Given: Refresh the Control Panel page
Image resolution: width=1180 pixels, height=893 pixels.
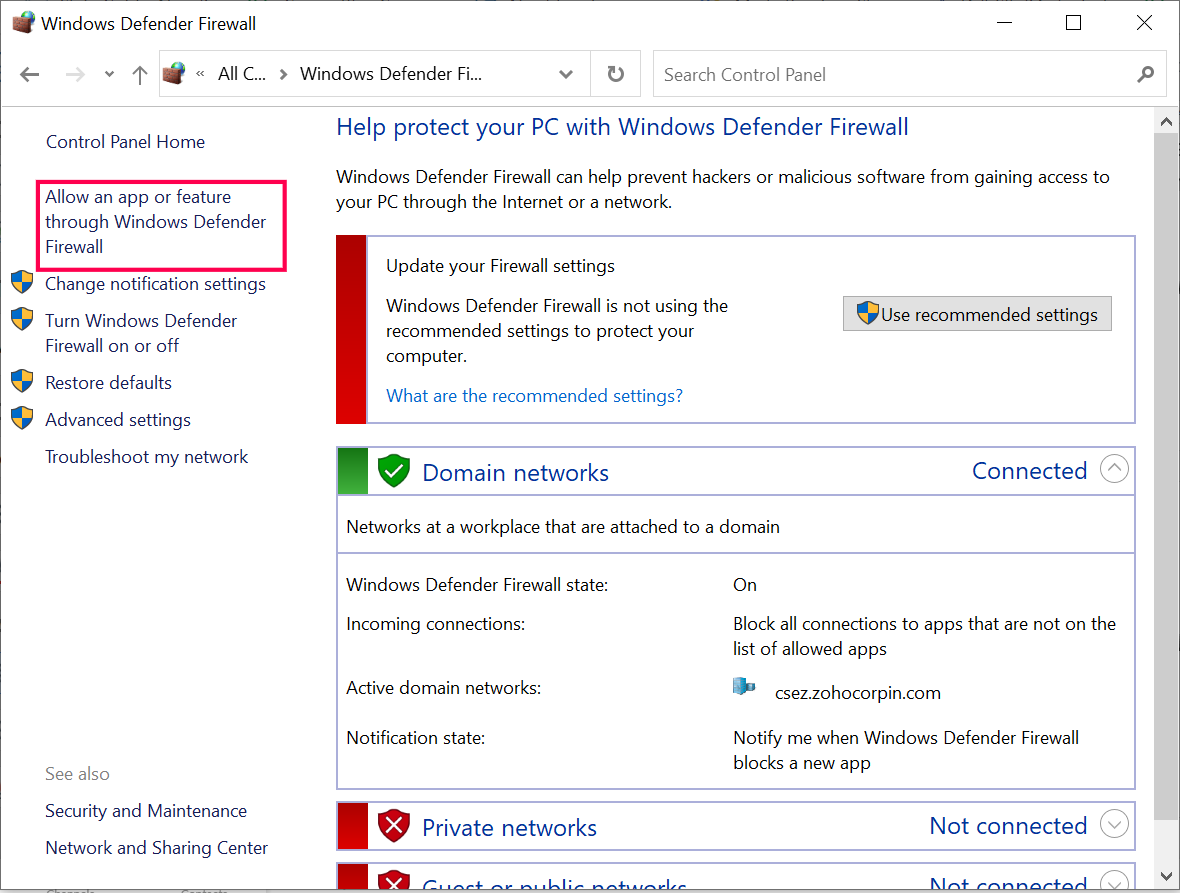Looking at the screenshot, I should (616, 74).
